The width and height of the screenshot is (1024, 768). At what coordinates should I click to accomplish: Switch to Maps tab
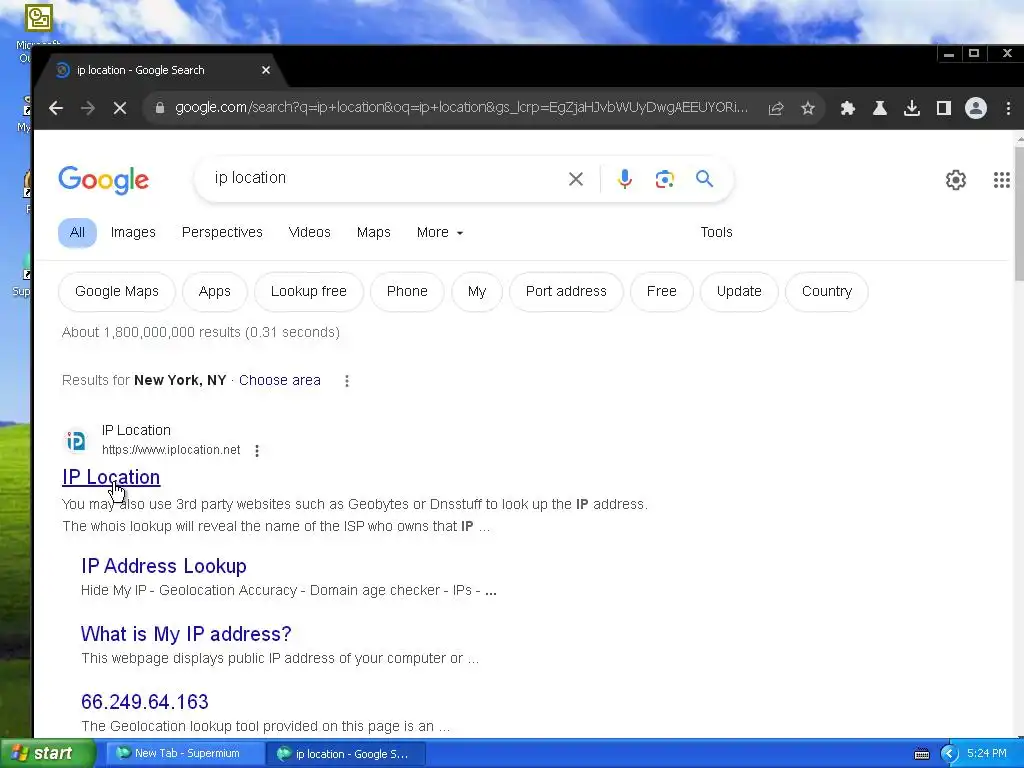coord(374,232)
